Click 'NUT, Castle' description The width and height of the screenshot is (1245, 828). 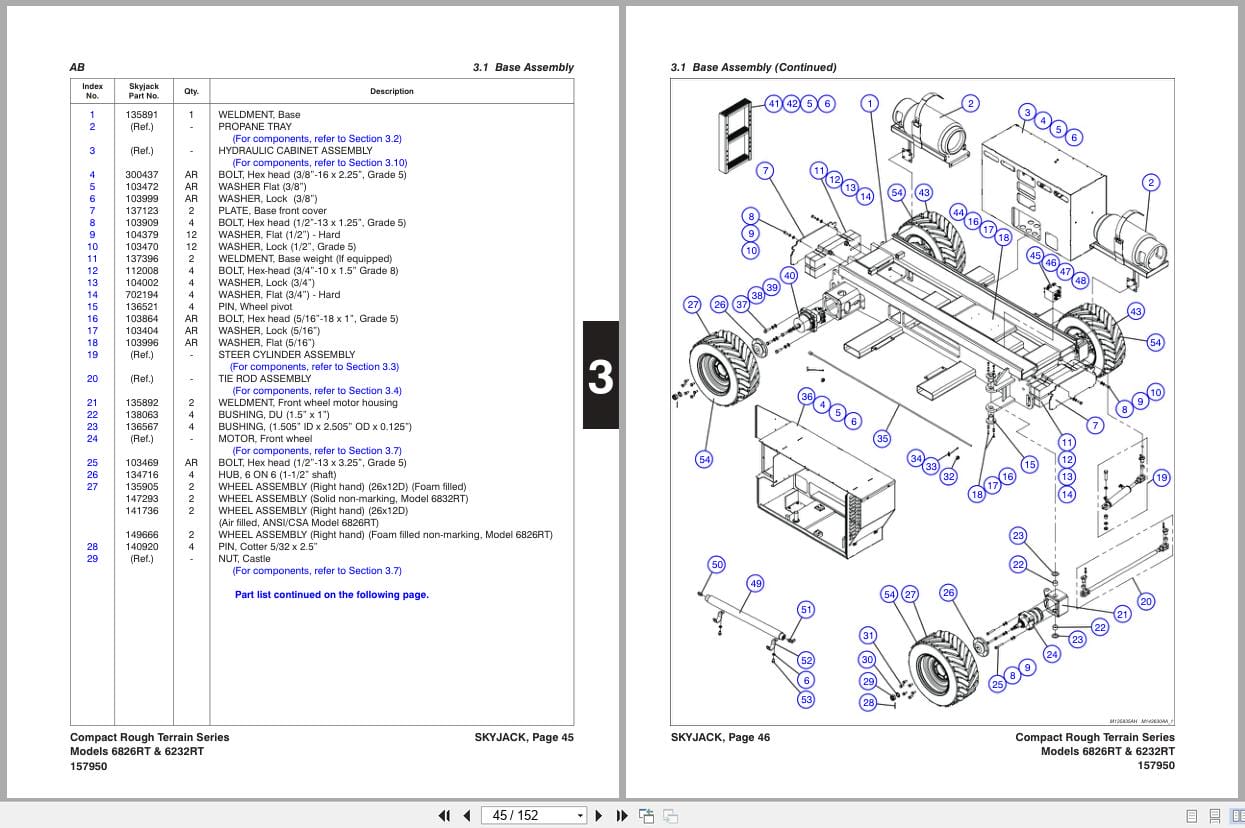(x=244, y=559)
